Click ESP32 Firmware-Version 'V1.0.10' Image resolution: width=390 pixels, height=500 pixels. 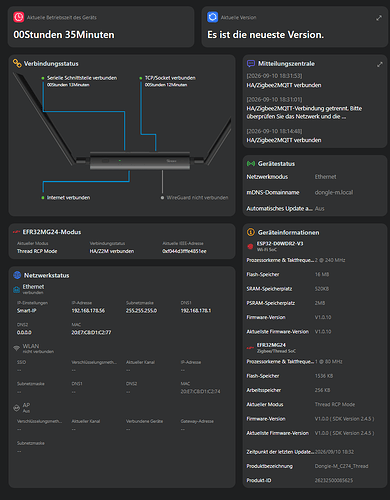pyautogui.click(x=323, y=317)
